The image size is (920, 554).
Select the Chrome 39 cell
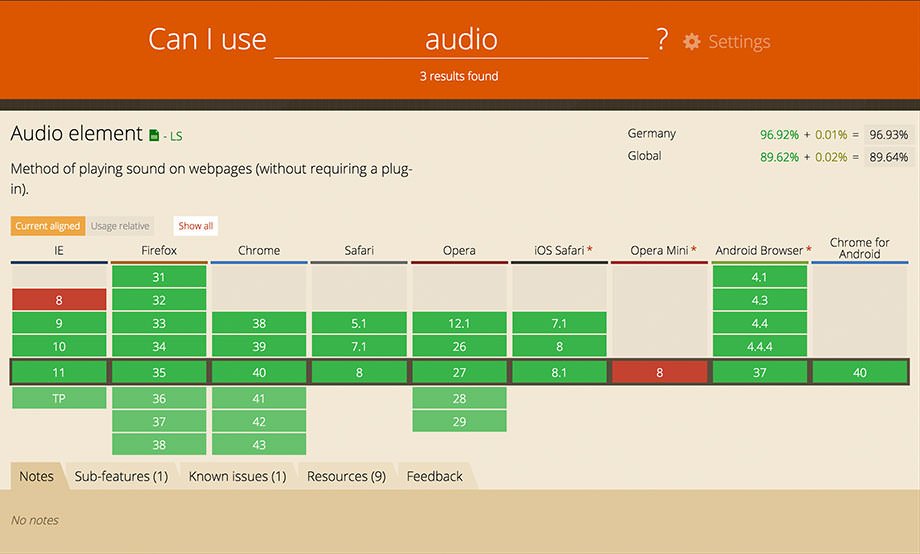click(x=259, y=346)
